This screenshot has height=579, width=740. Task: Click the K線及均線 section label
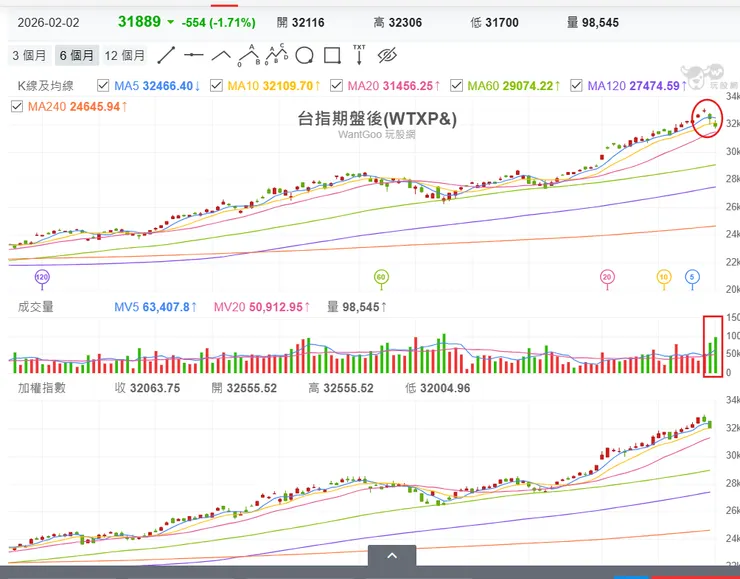pyautogui.click(x=46, y=86)
